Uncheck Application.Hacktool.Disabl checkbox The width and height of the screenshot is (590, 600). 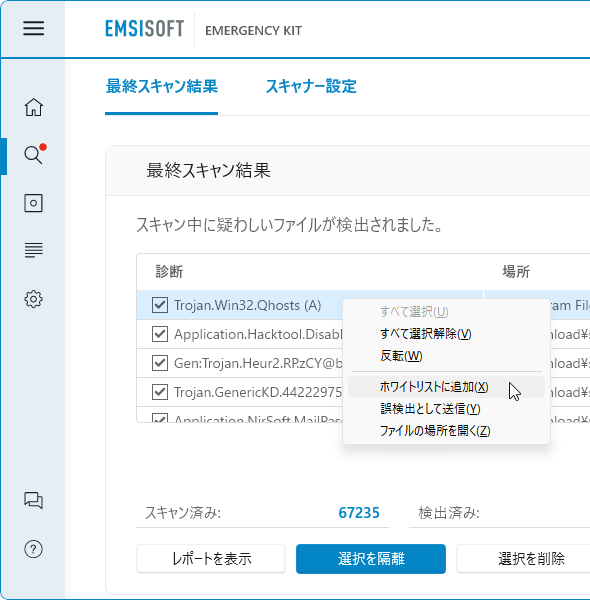coord(160,334)
